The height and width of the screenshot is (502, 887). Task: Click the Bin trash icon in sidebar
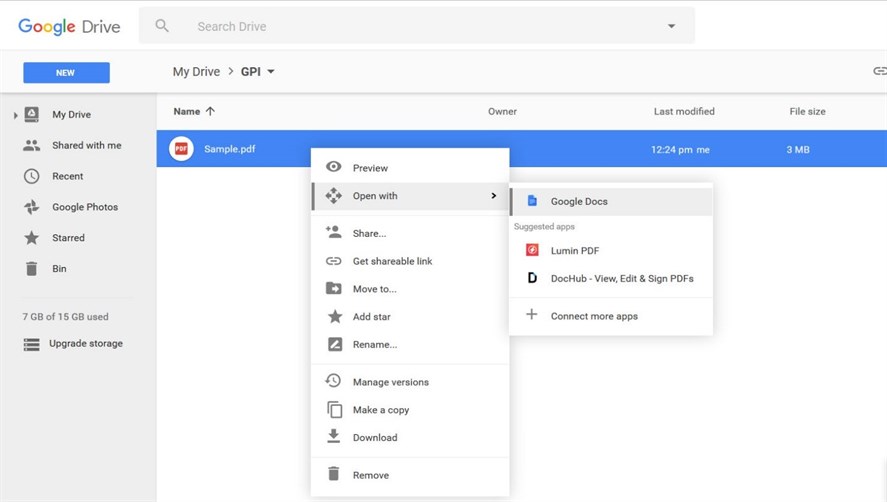click(32, 269)
